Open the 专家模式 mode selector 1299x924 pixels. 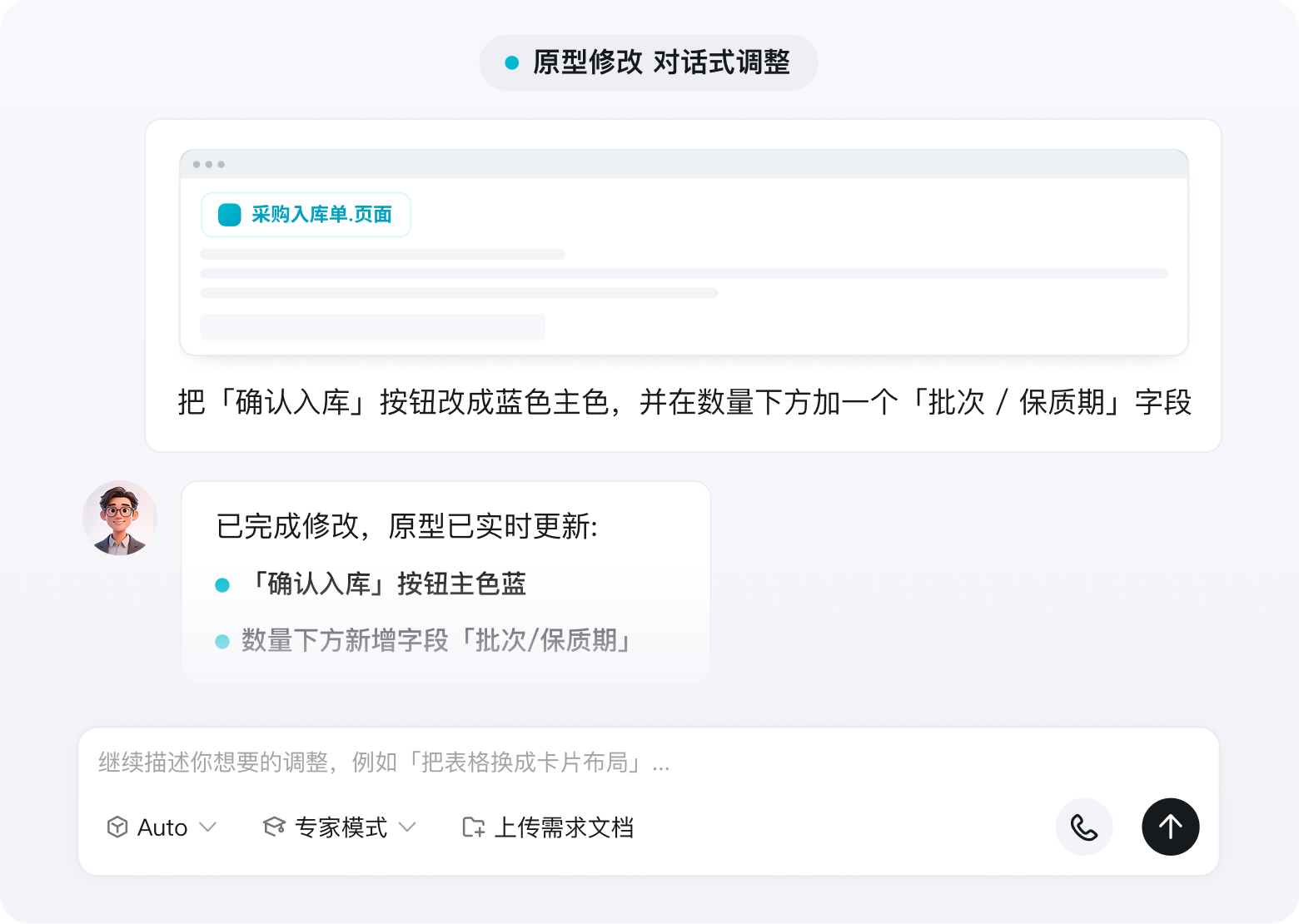[340, 827]
